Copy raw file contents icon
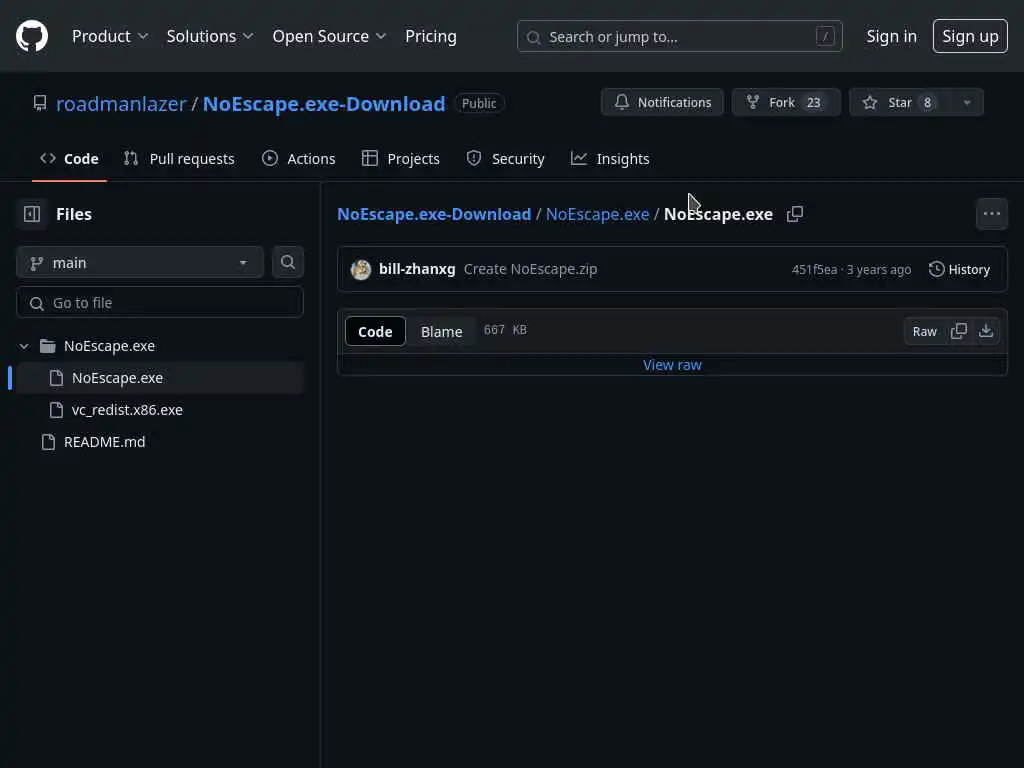1024x768 pixels. pyautogui.click(x=959, y=331)
